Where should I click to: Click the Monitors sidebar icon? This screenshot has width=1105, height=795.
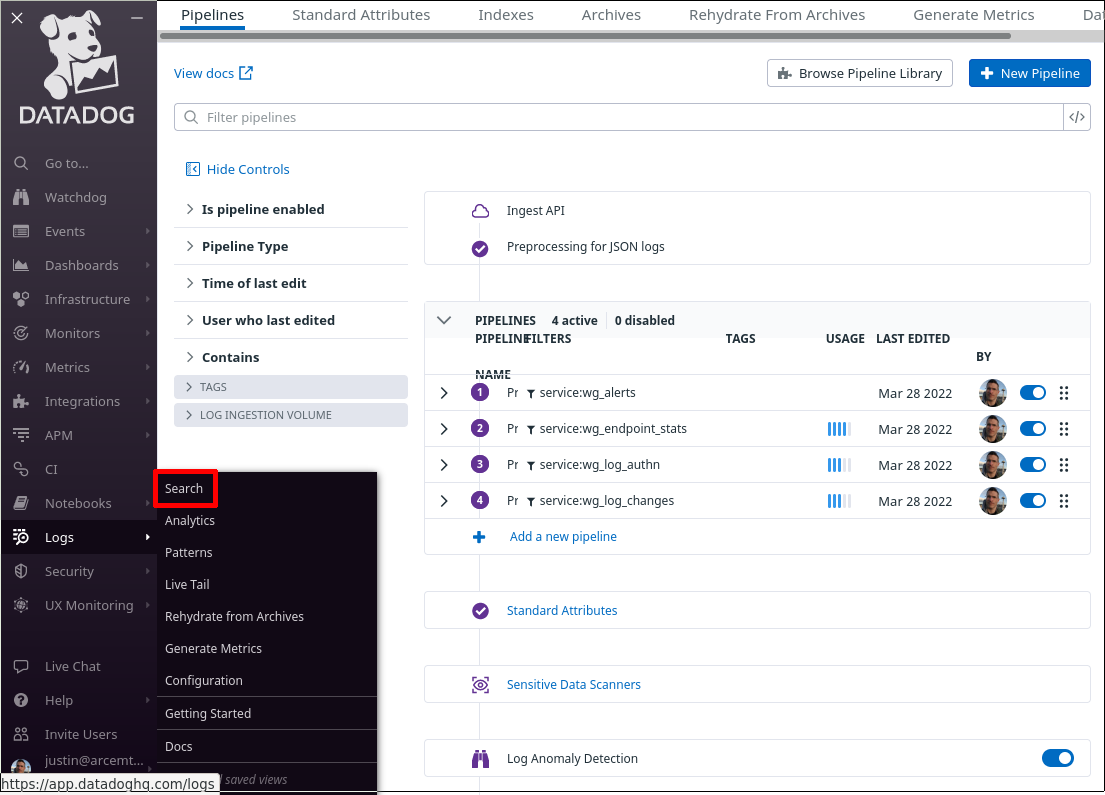tap(21, 333)
